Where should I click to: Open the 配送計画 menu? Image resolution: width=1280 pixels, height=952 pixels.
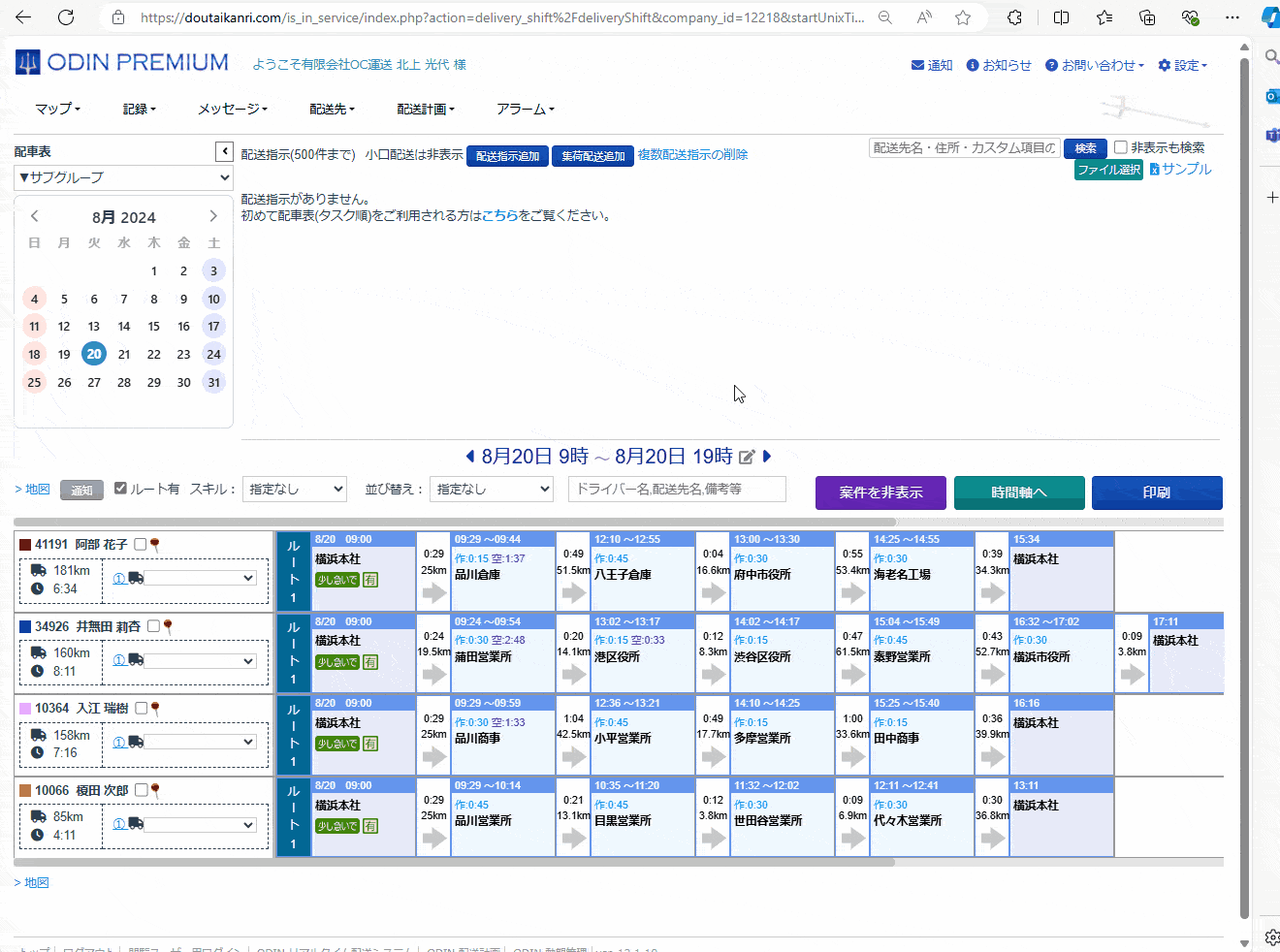pyautogui.click(x=425, y=110)
